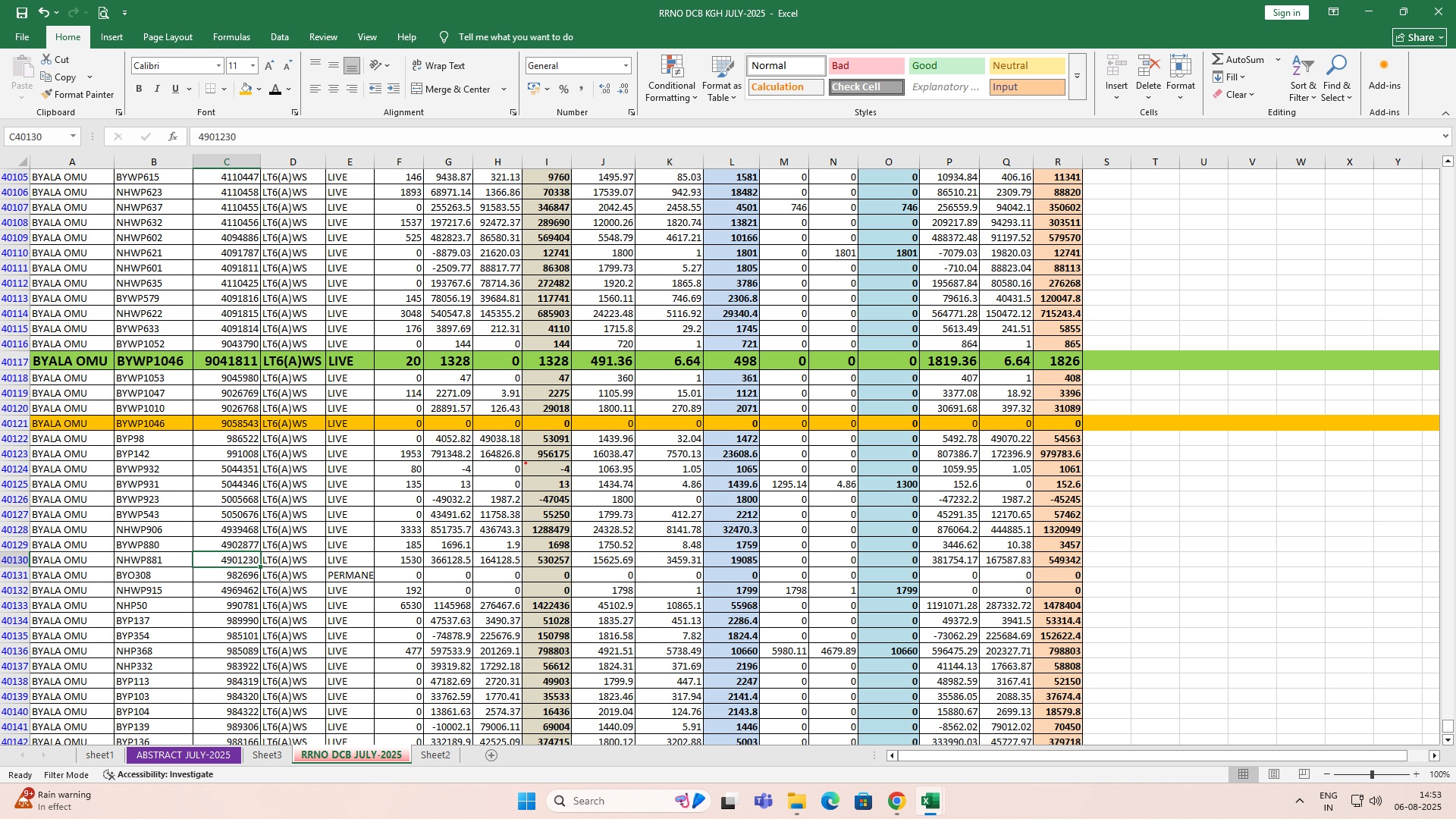Screen dimensions: 1456x819
Task: Click the Format Painter icon
Action: (47, 95)
